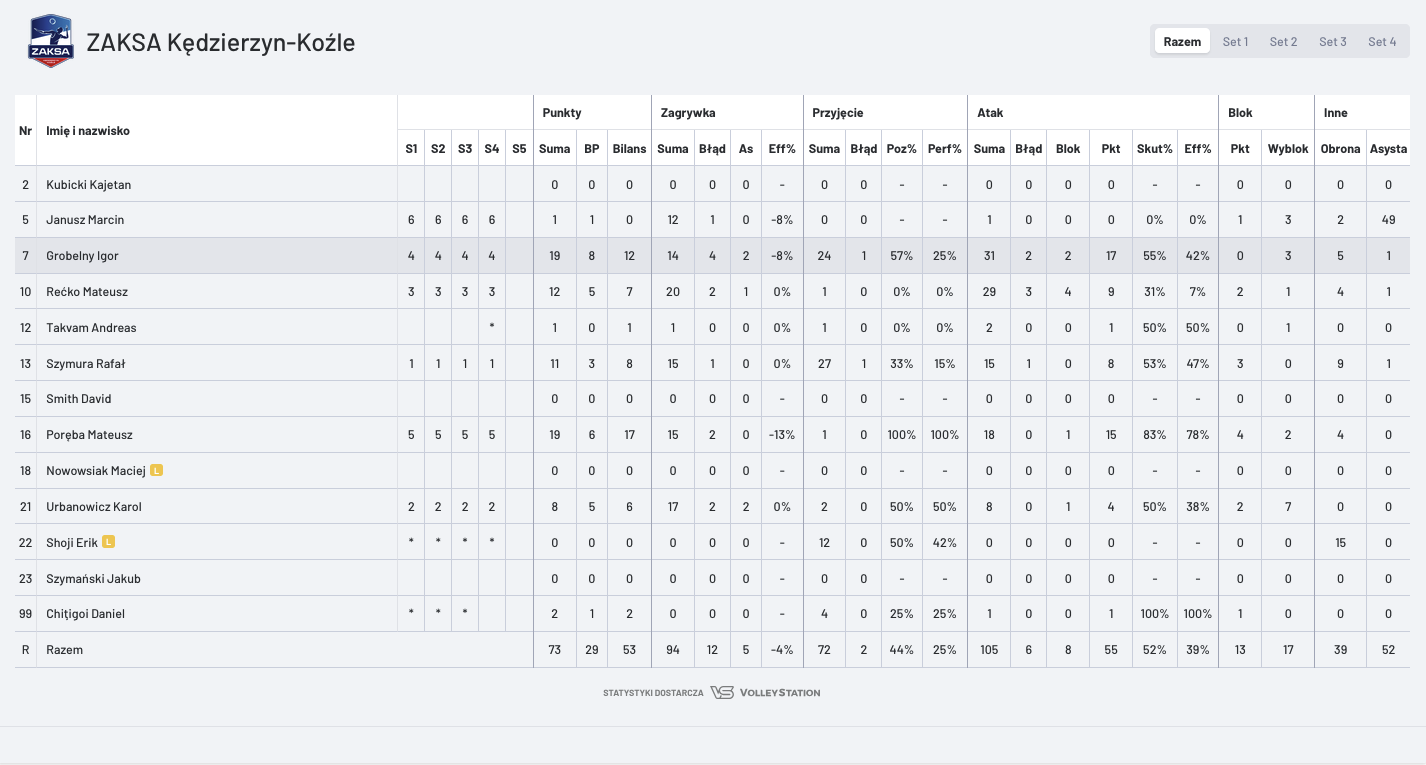Click the libero badge next to Nowowsiak Maciej
Screen dimensions: 1426x765
[157, 470]
